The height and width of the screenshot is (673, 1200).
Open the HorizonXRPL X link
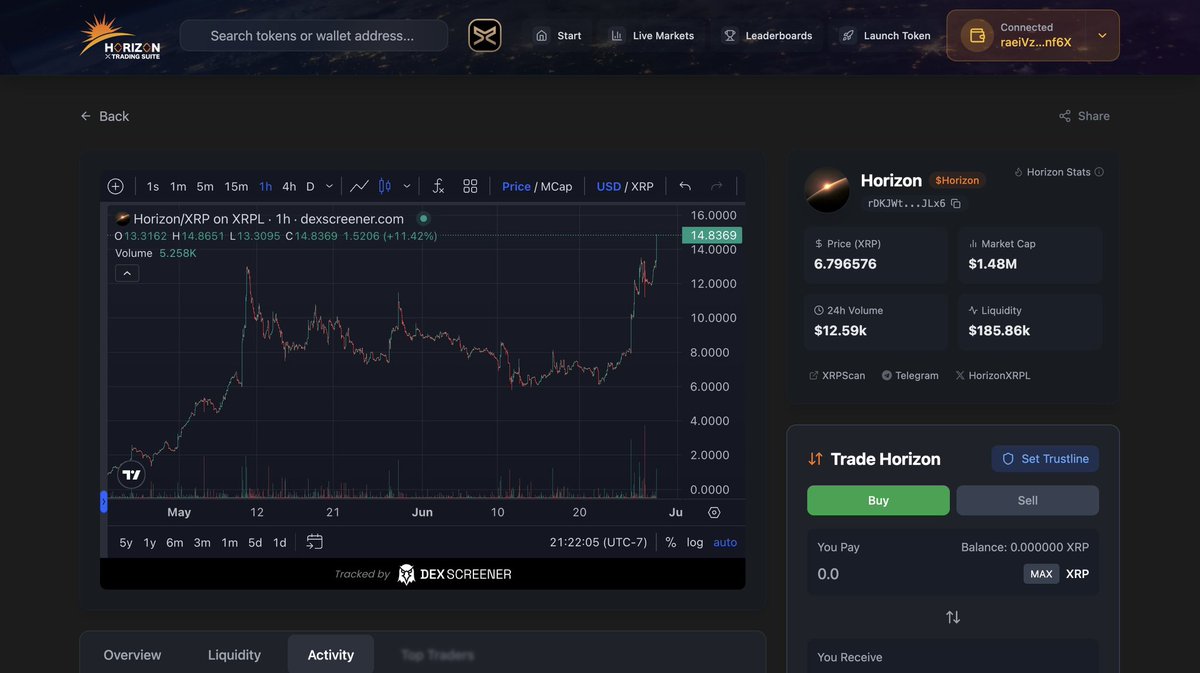coord(992,376)
